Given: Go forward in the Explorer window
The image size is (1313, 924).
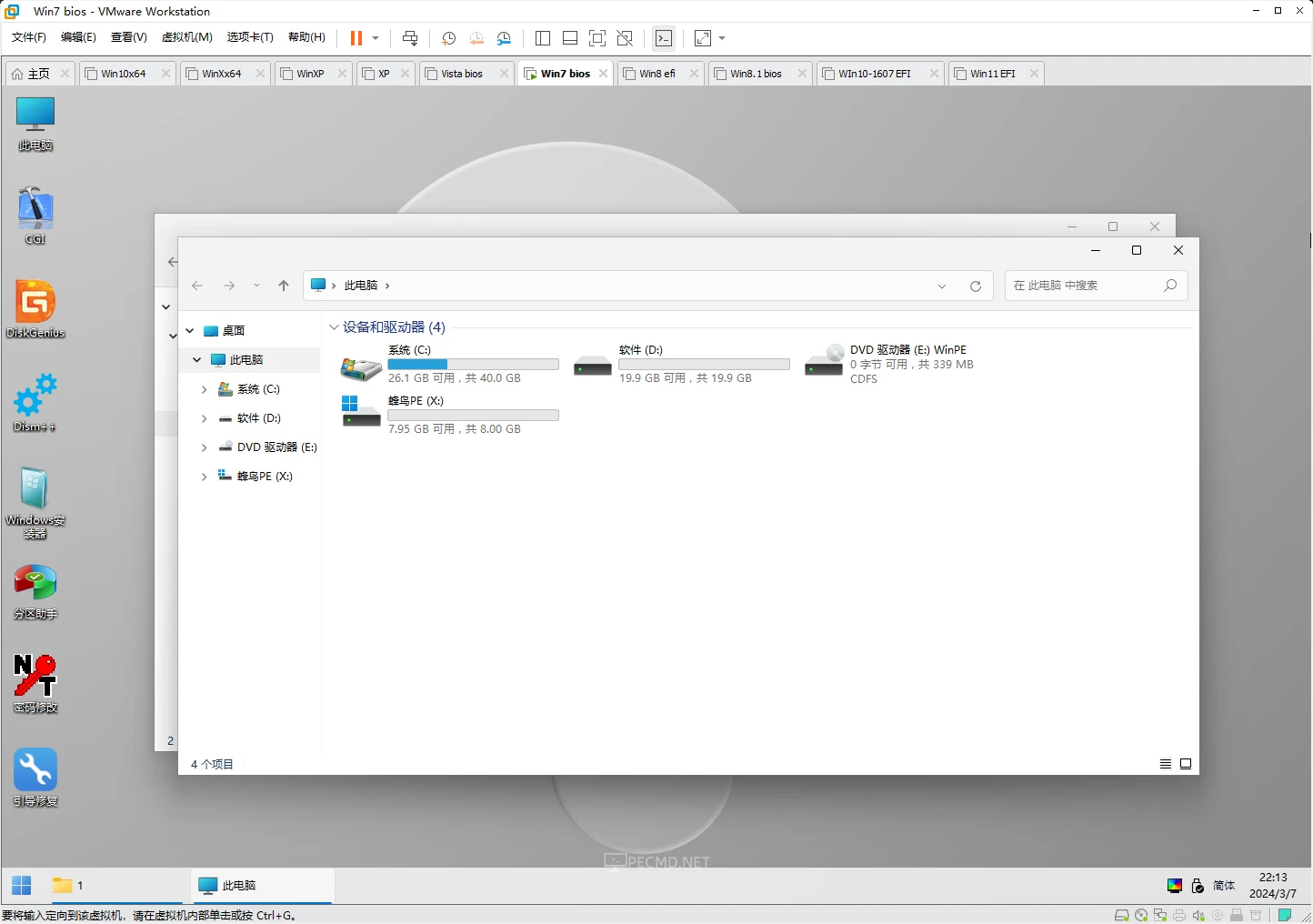Looking at the screenshot, I should tap(229, 286).
